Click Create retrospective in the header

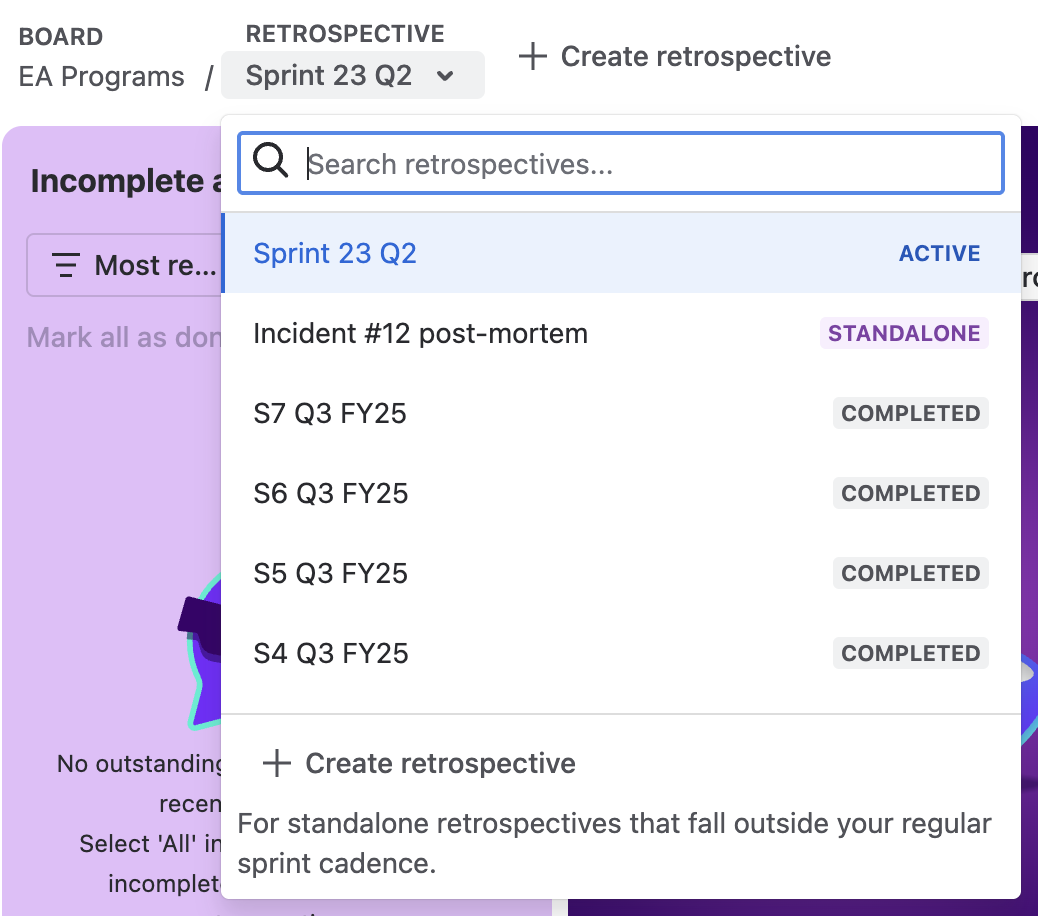675,56
